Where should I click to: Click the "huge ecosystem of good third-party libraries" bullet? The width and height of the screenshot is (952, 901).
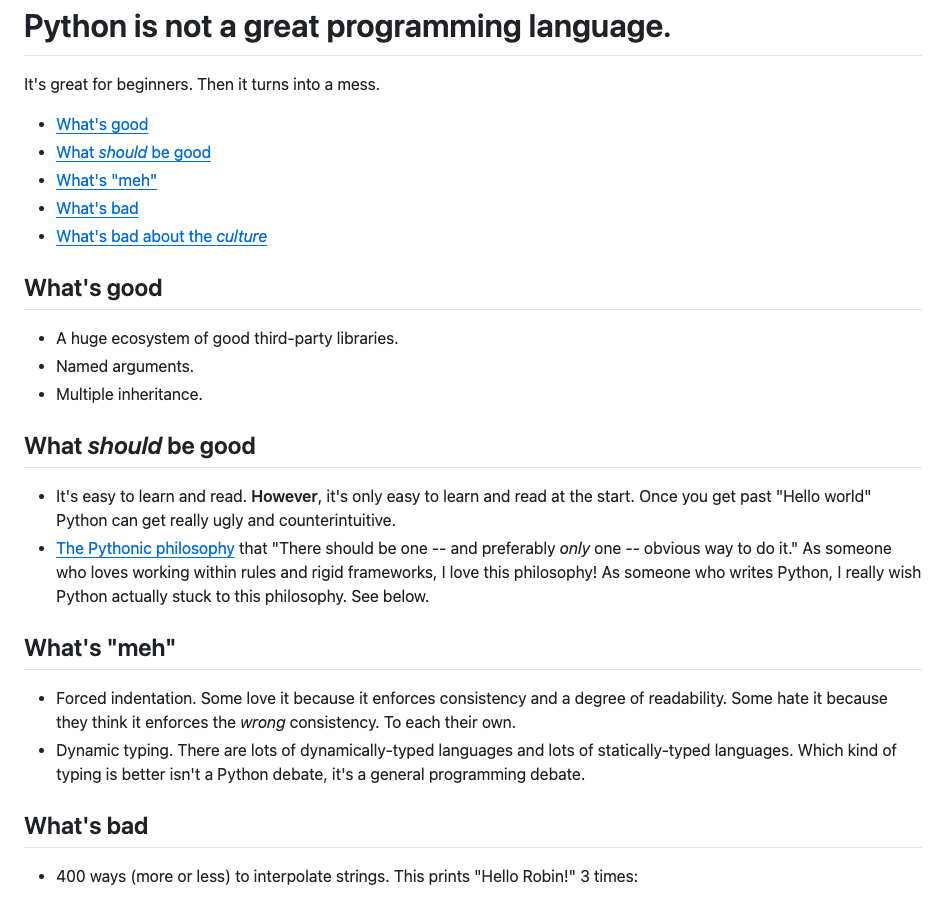[227, 338]
